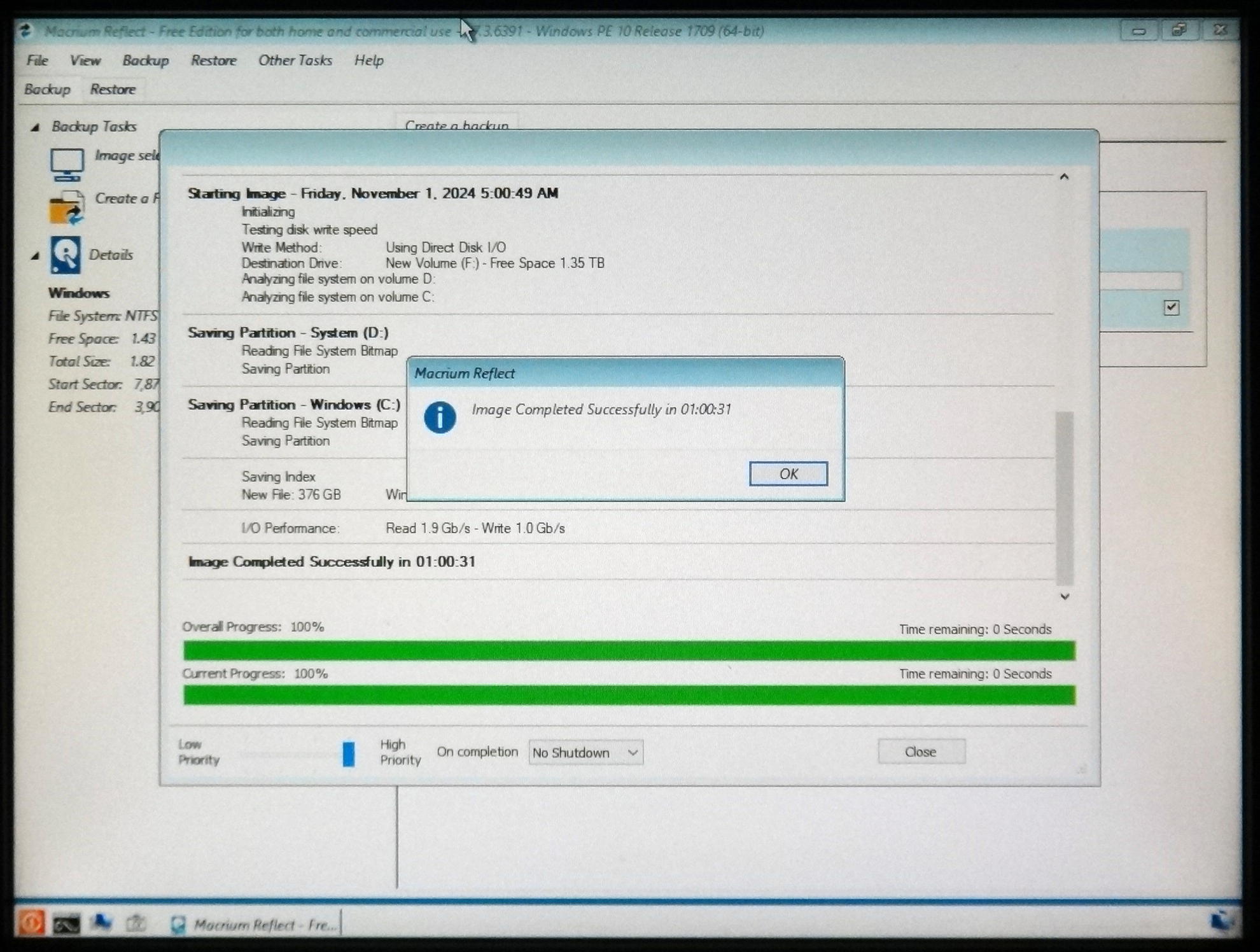Click the Image selected disks monitor icon
The image size is (1260, 952).
(x=67, y=165)
